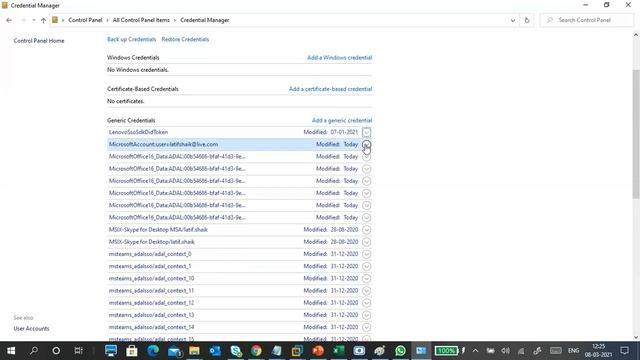Image resolution: width=640 pixels, height=360 pixels.
Task: Open File Explorer on taskbar
Action: click(x=194, y=351)
